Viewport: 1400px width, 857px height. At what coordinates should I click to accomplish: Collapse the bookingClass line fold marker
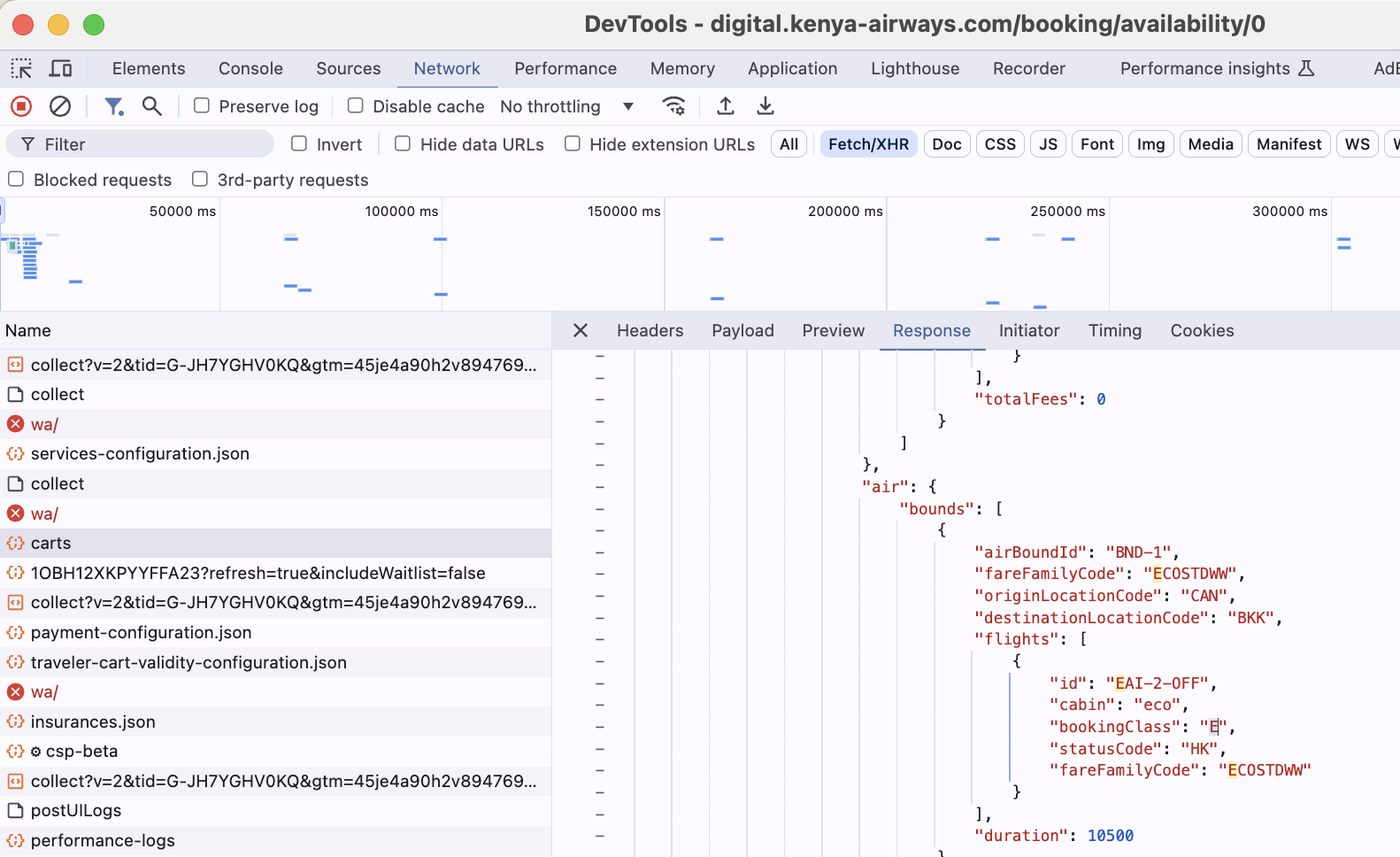(600, 727)
